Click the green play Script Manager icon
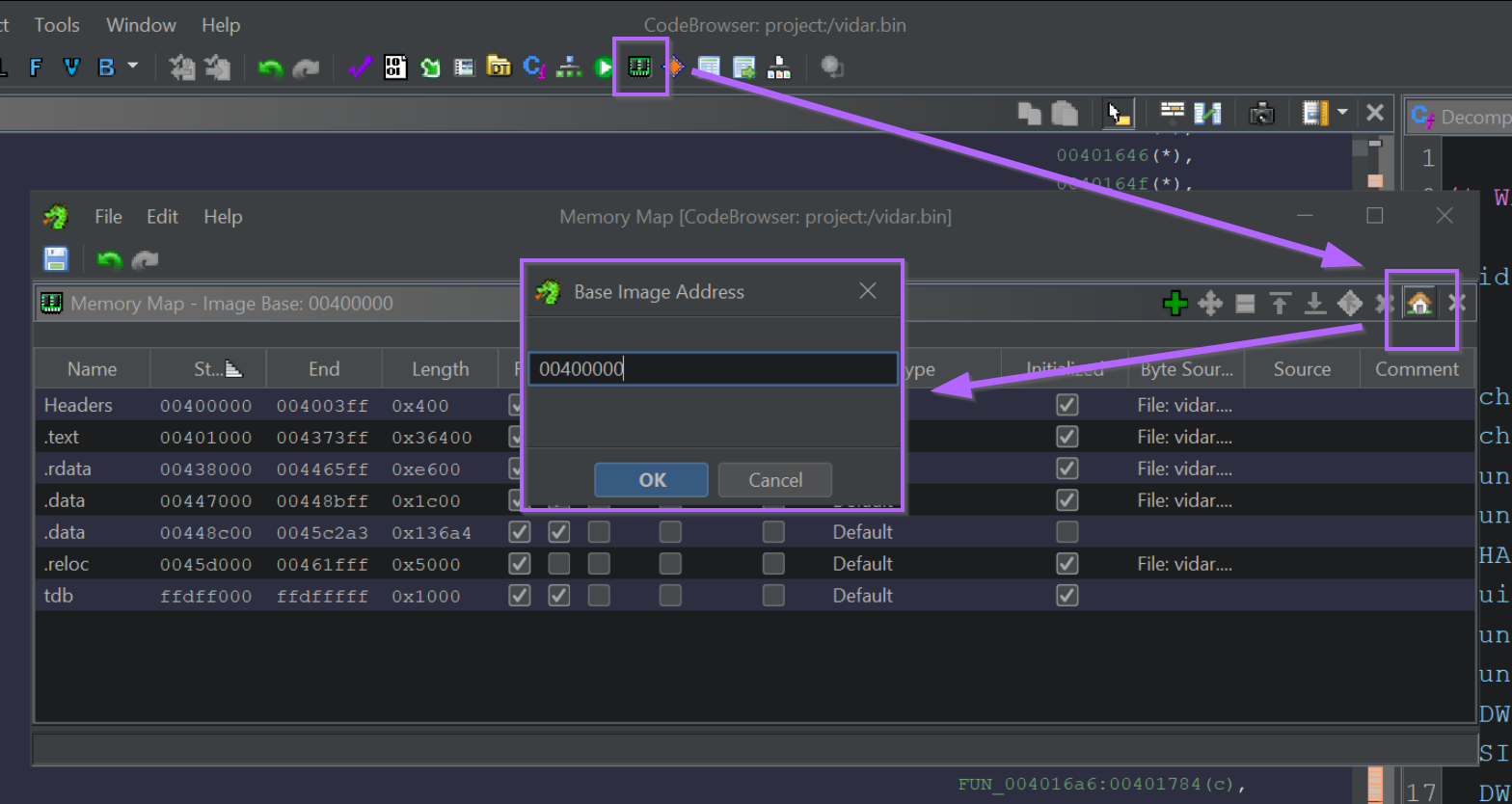The width and height of the screenshot is (1512, 804). click(604, 67)
